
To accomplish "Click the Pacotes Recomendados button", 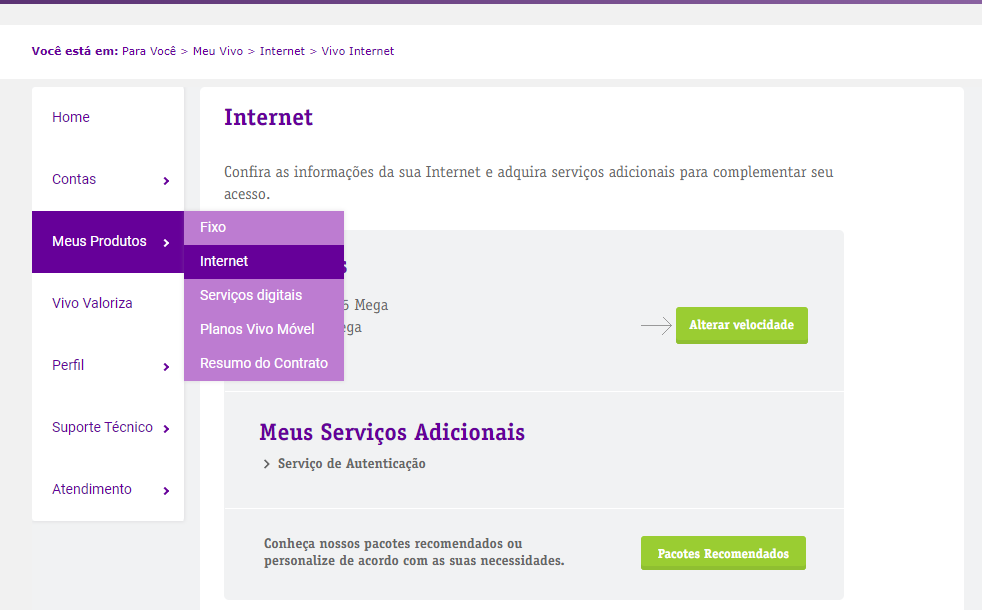I will point(722,553).
